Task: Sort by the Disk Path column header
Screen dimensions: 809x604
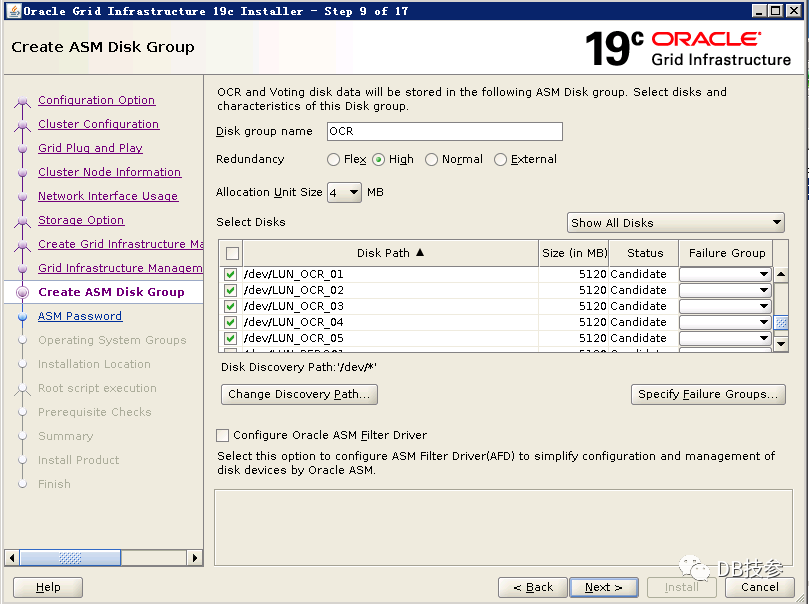Action: (390, 253)
